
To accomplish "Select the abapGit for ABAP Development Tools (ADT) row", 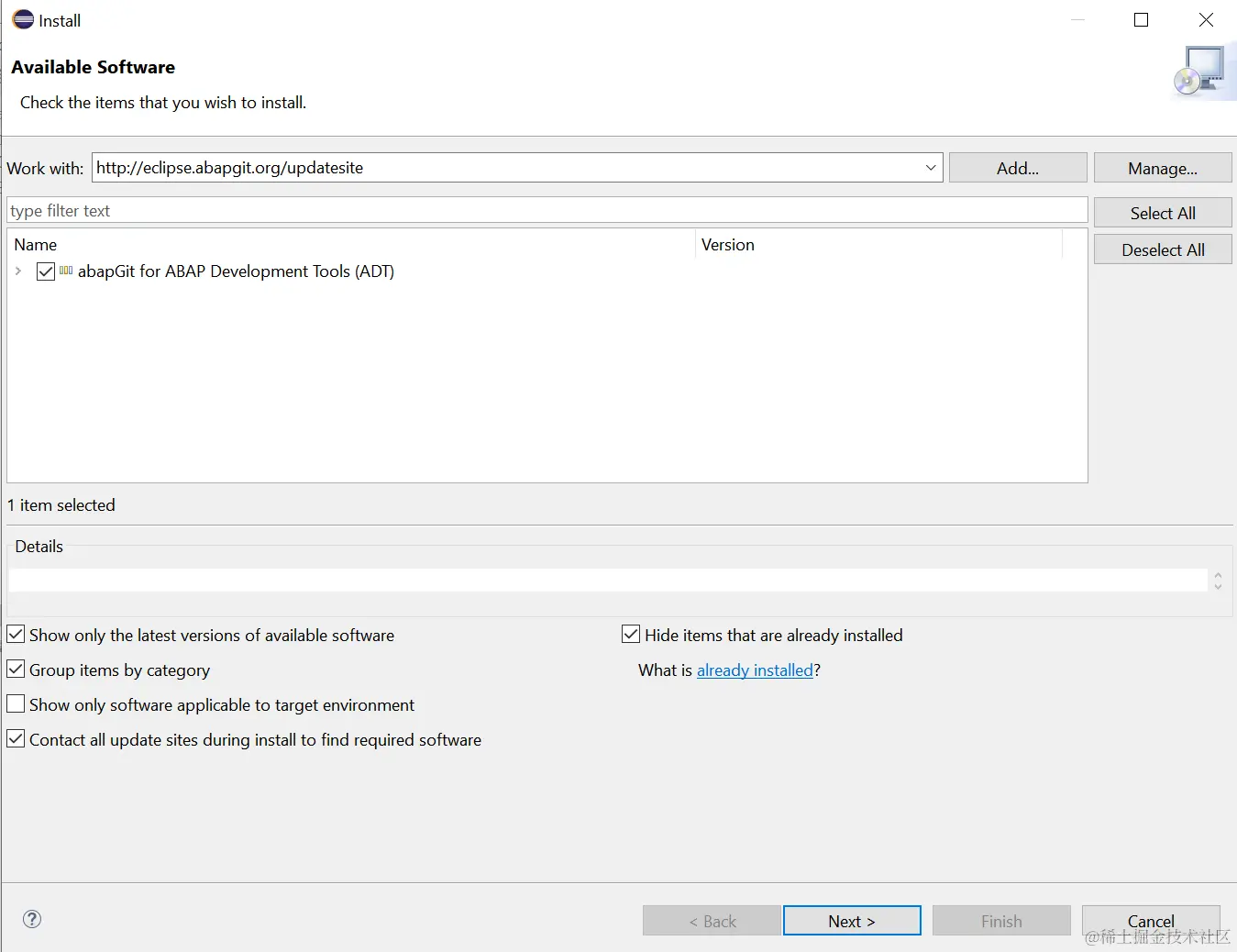I will (547, 271).
